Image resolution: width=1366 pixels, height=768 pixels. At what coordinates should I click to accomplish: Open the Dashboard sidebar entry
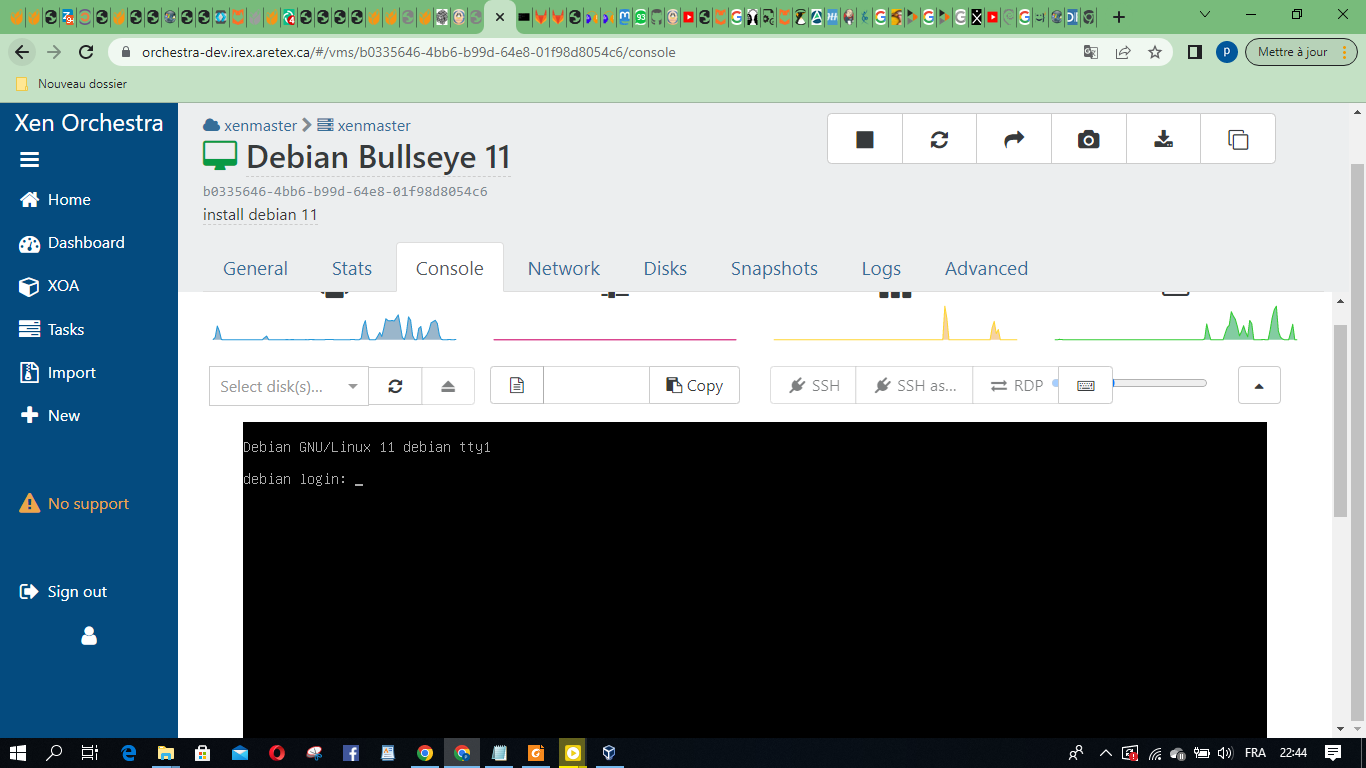[72, 243]
